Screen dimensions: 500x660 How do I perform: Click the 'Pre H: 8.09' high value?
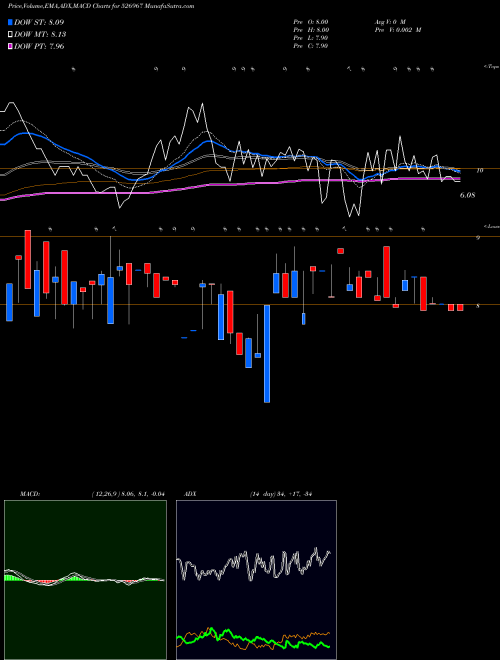(311, 30)
